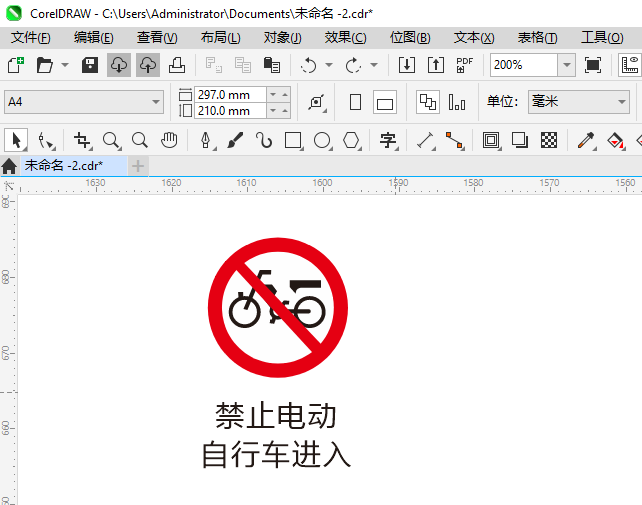Select the Pen tool
Screen dimensions: 642x505
tap(206, 140)
